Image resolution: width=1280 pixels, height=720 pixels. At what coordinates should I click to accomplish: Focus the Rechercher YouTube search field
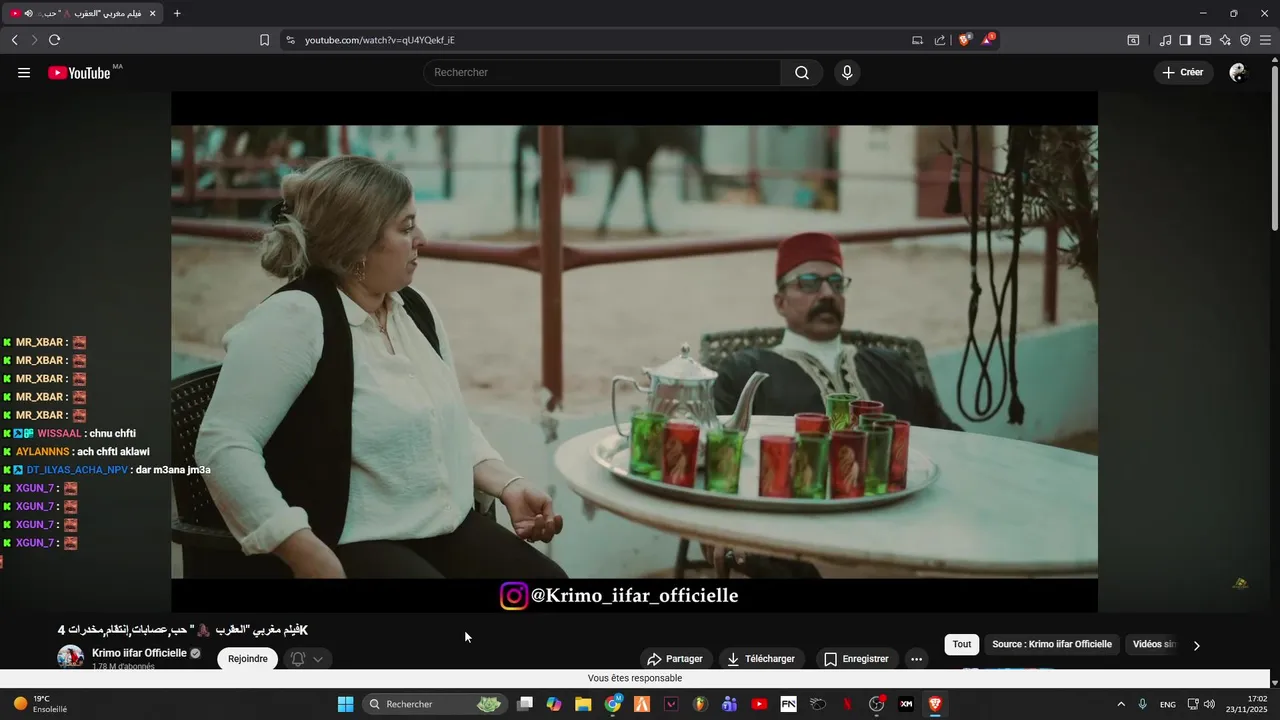coord(602,73)
